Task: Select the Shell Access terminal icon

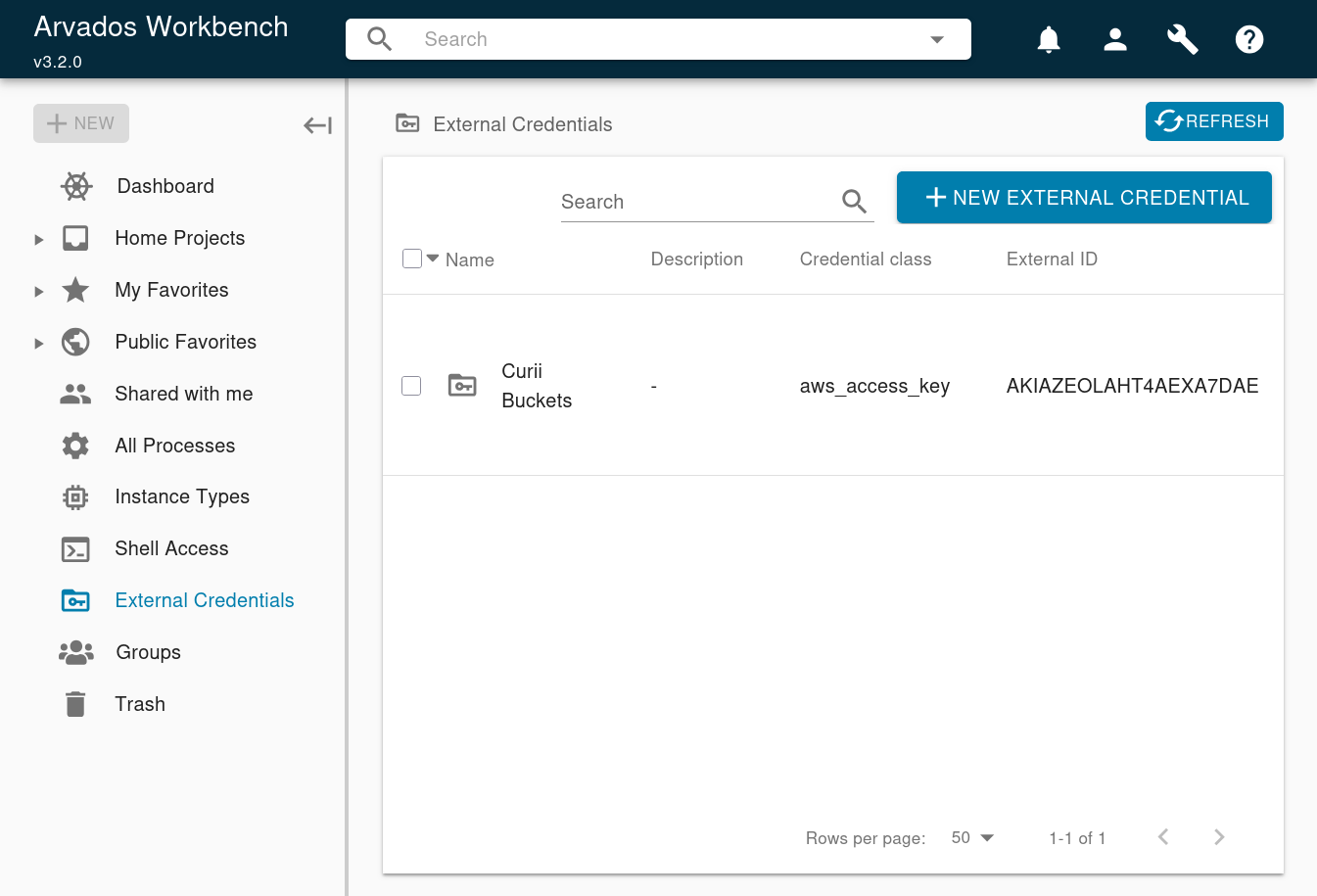Action: pos(75,548)
